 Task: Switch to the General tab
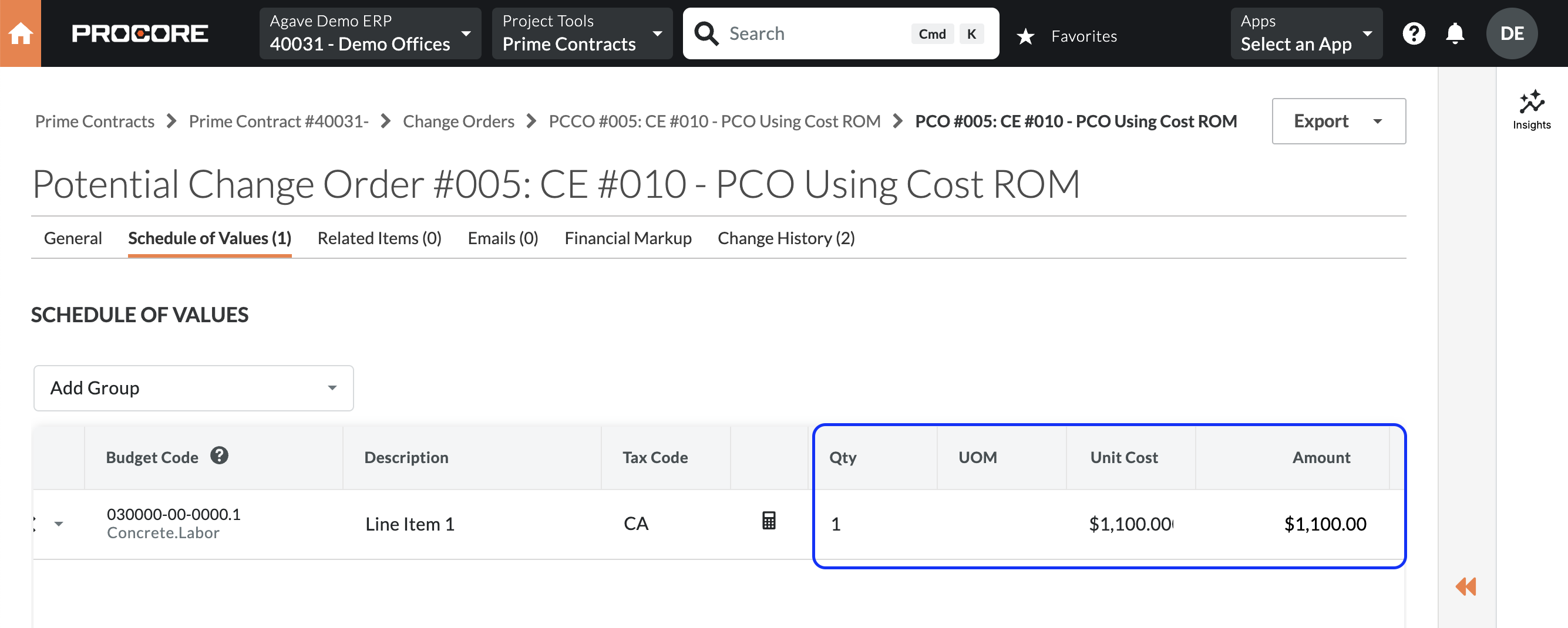72,238
